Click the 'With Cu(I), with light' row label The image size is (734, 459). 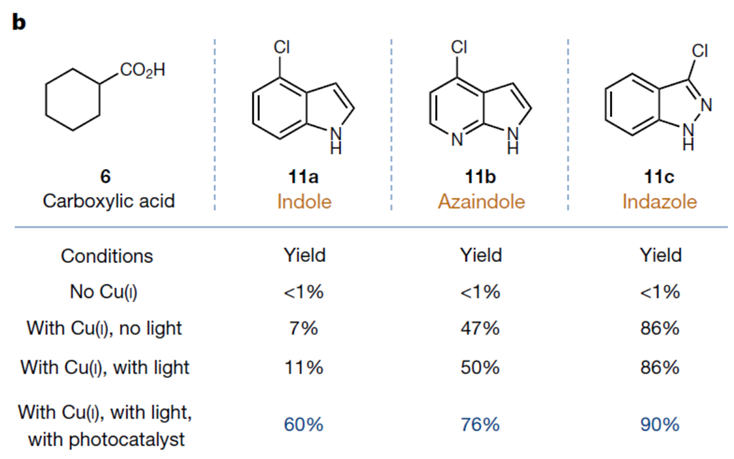pos(105,368)
